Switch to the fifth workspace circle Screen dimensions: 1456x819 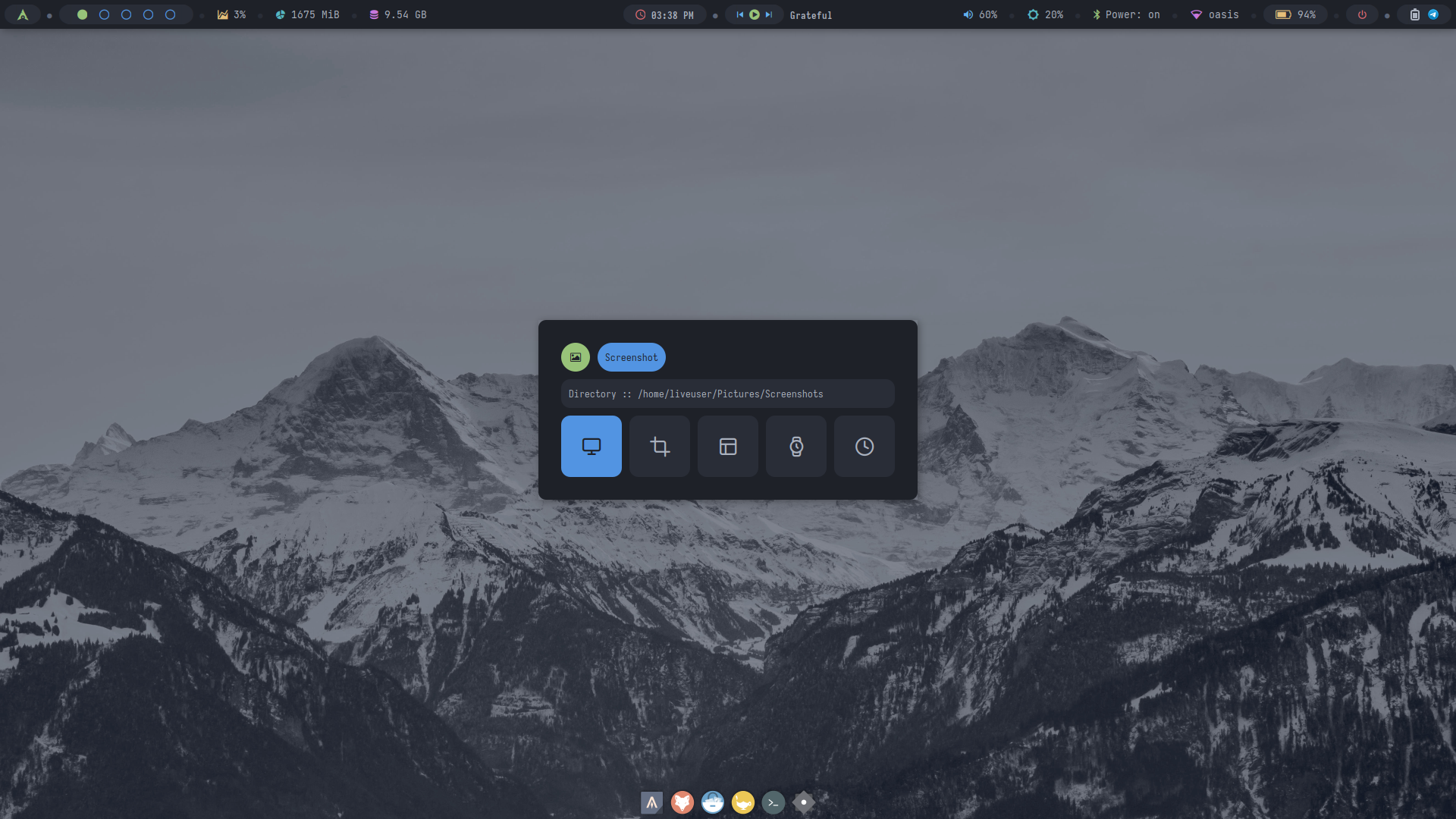pyautogui.click(x=170, y=14)
